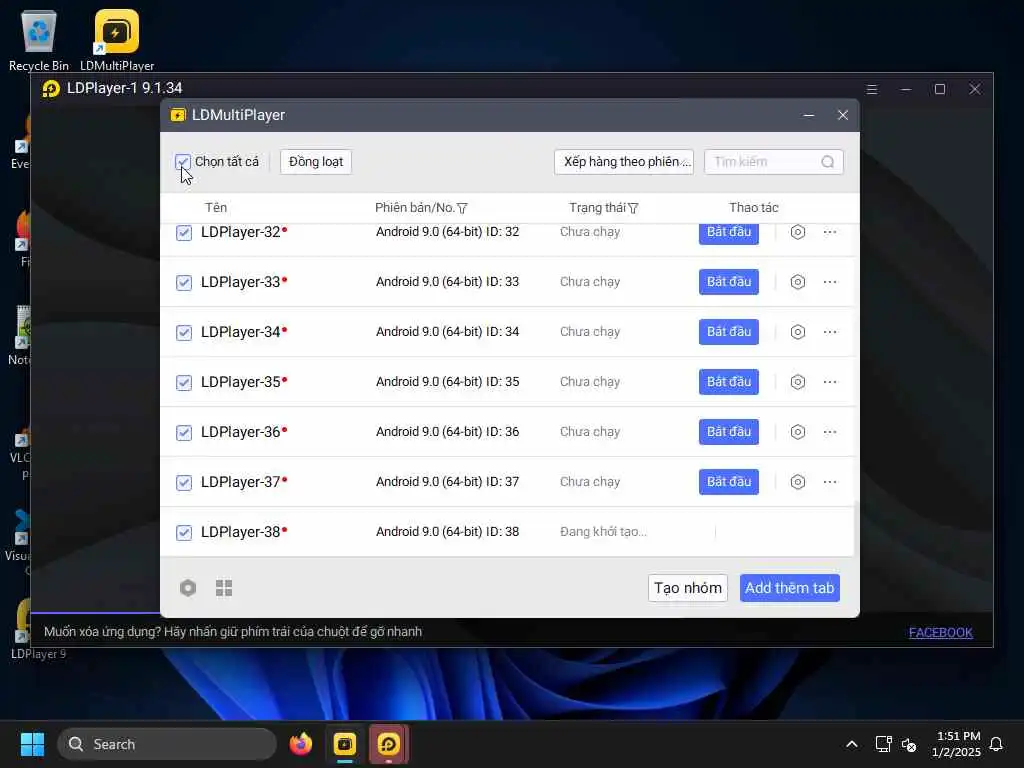Start LDPlayer-34 with Bắt đầu
Image resolution: width=1024 pixels, height=768 pixels.
729,332
